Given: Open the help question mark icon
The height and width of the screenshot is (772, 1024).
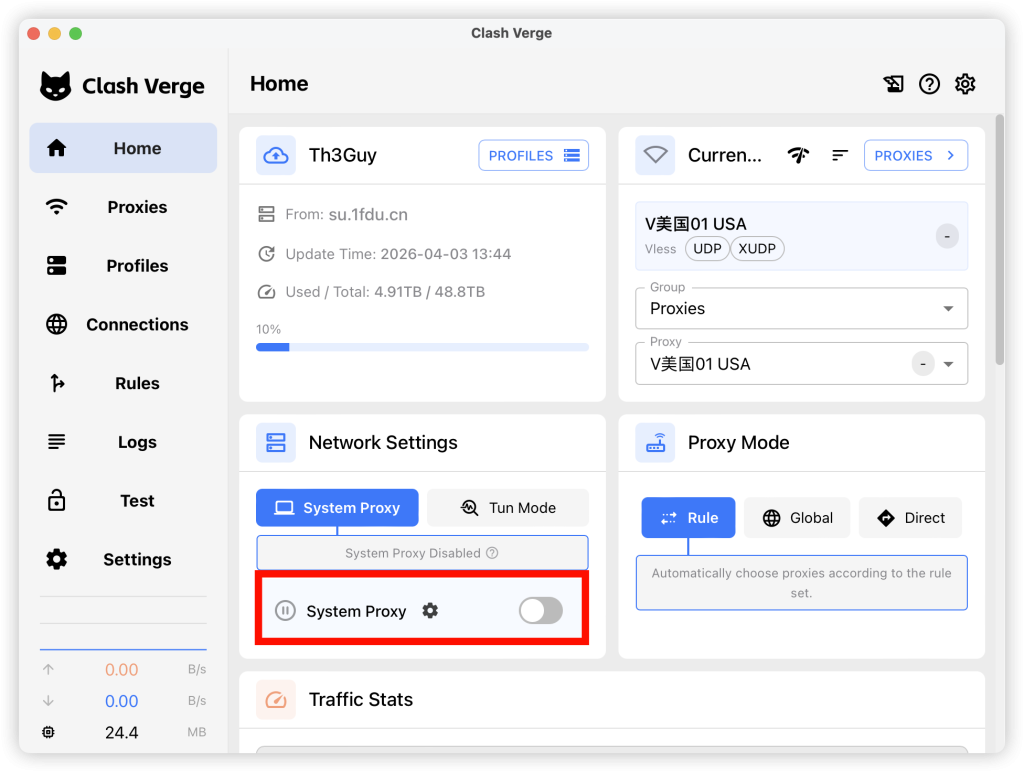Looking at the screenshot, I should pyautogui.click(x=929, y=84).
